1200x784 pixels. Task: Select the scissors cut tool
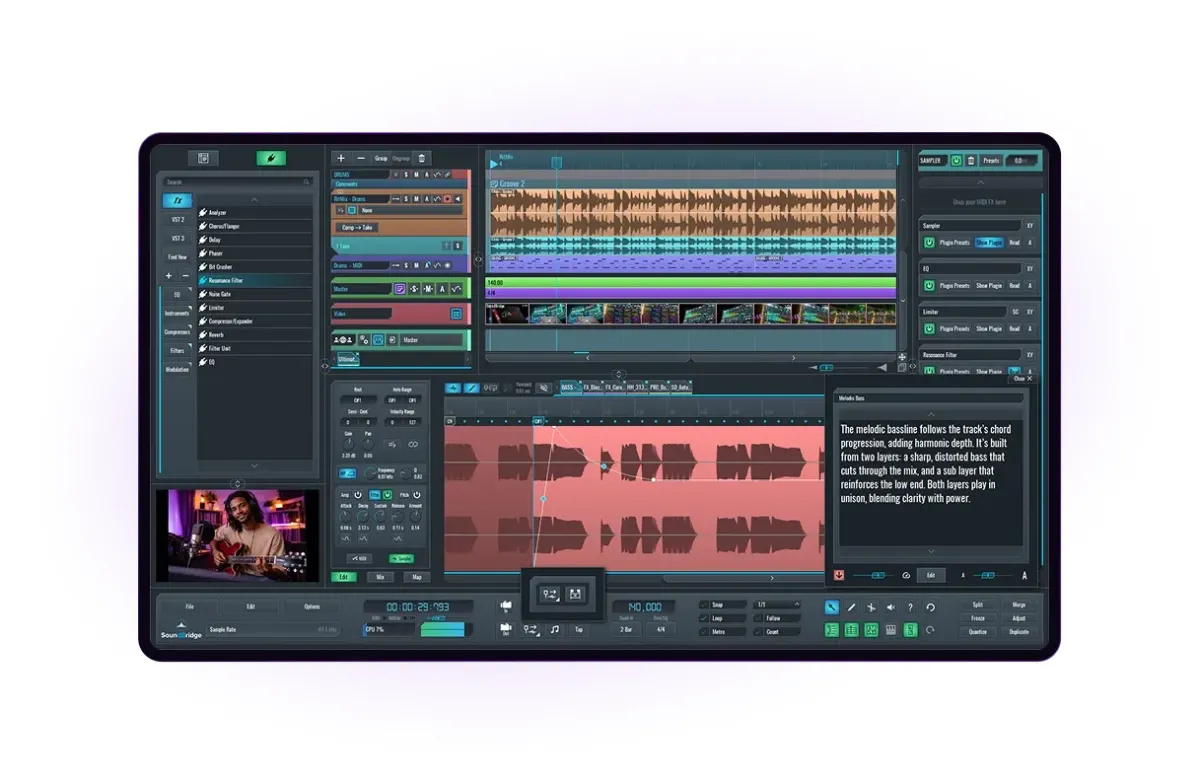pos(871,607)
